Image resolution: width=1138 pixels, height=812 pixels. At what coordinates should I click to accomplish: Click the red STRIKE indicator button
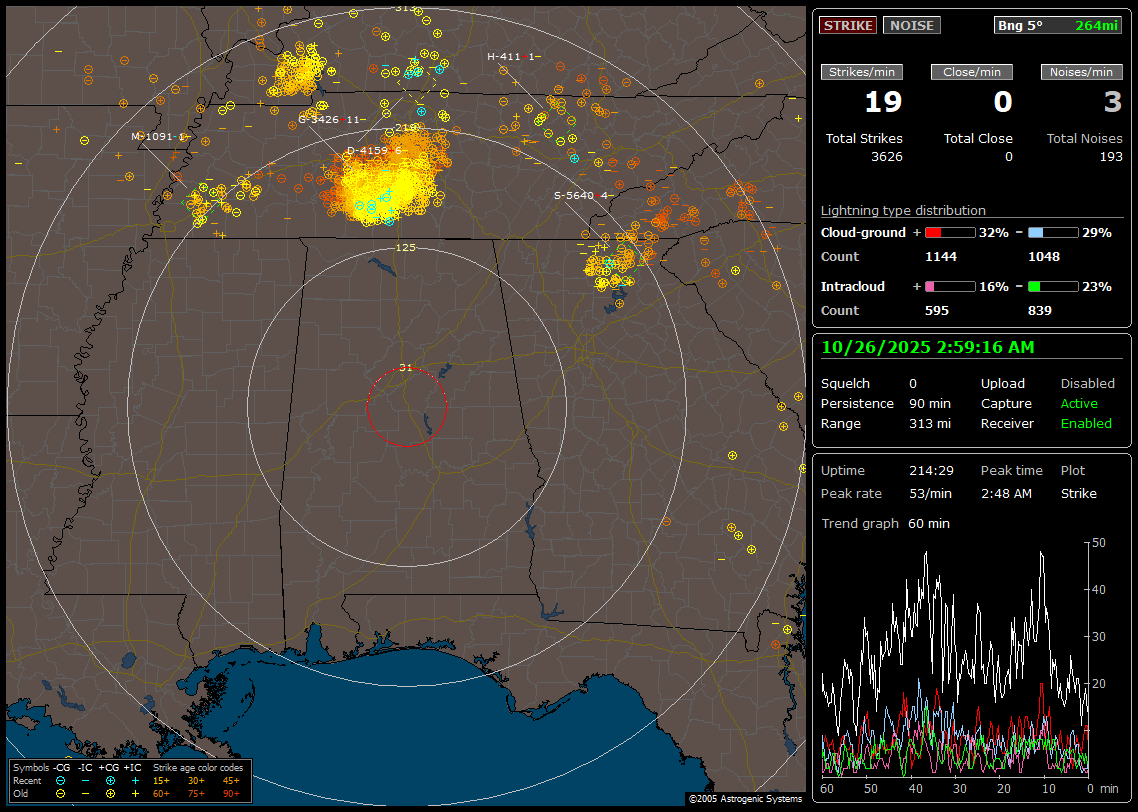848,26
